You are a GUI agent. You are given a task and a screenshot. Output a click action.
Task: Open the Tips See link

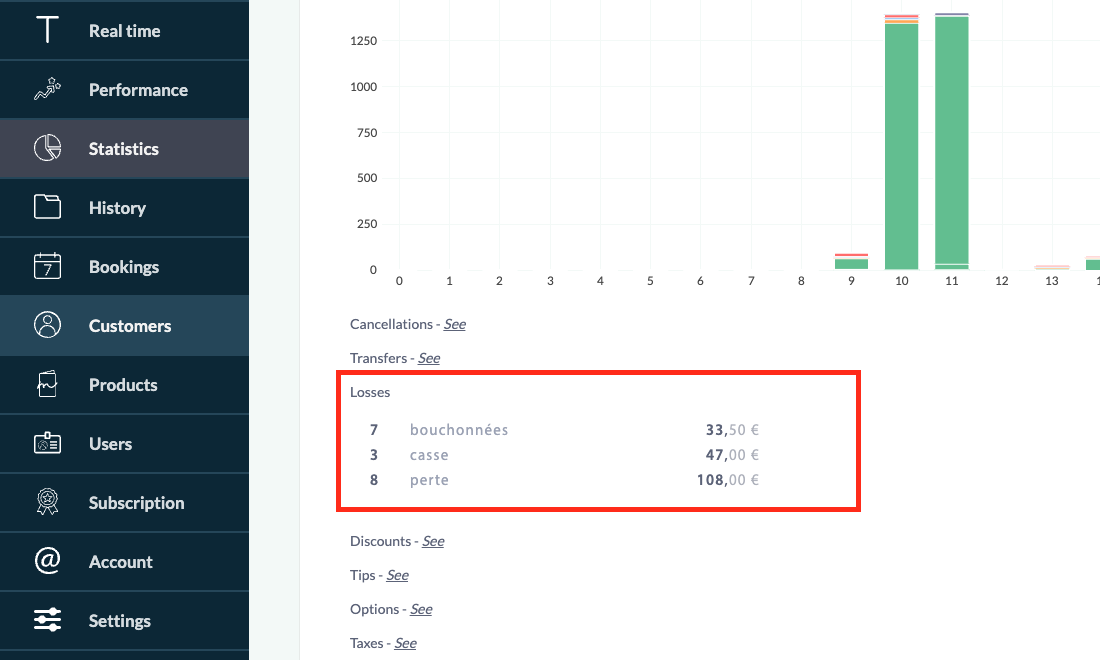pyautogui.click(x=397, y=575)
